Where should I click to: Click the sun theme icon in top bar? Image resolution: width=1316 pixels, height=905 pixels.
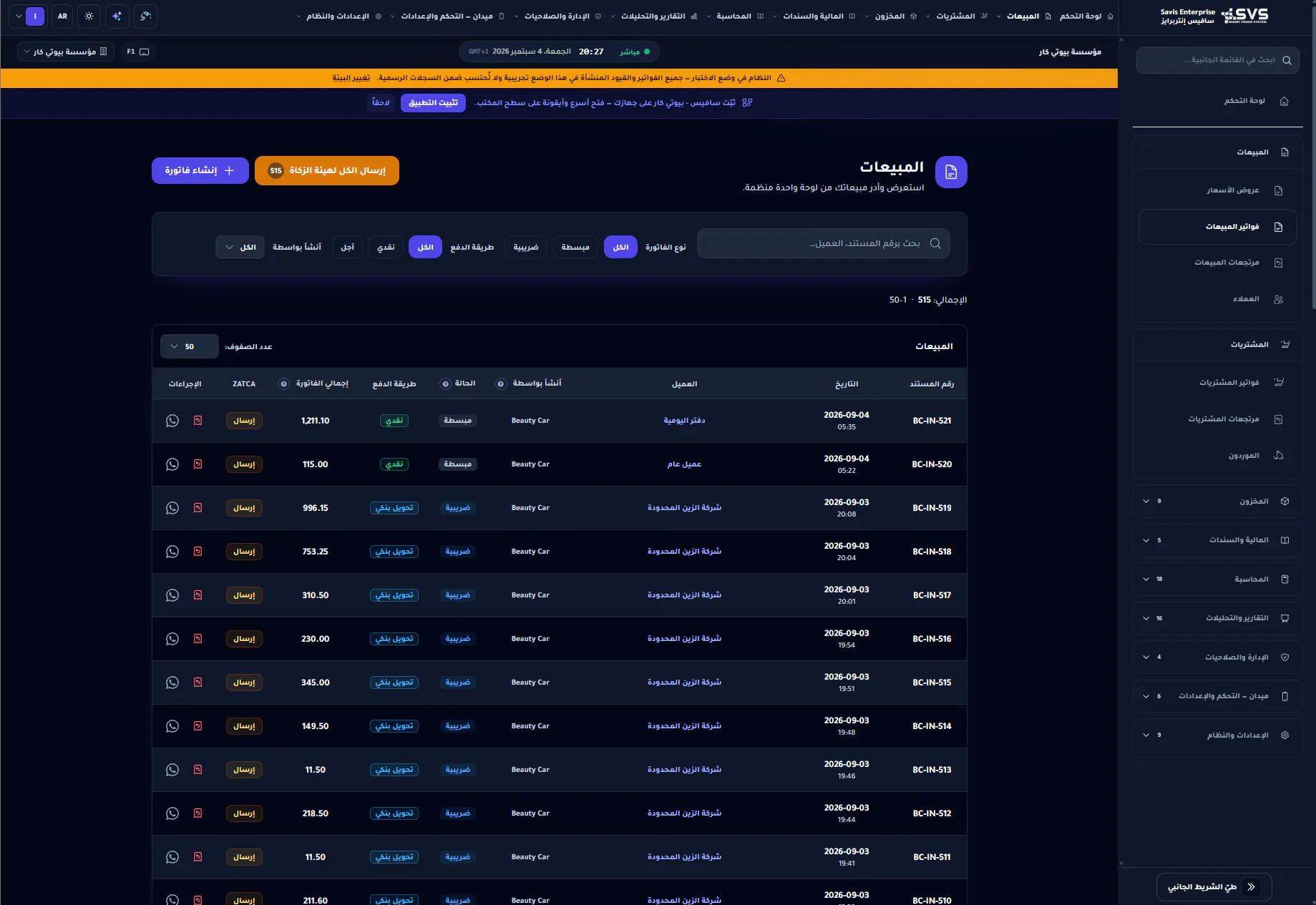click(x=89, y=16)
